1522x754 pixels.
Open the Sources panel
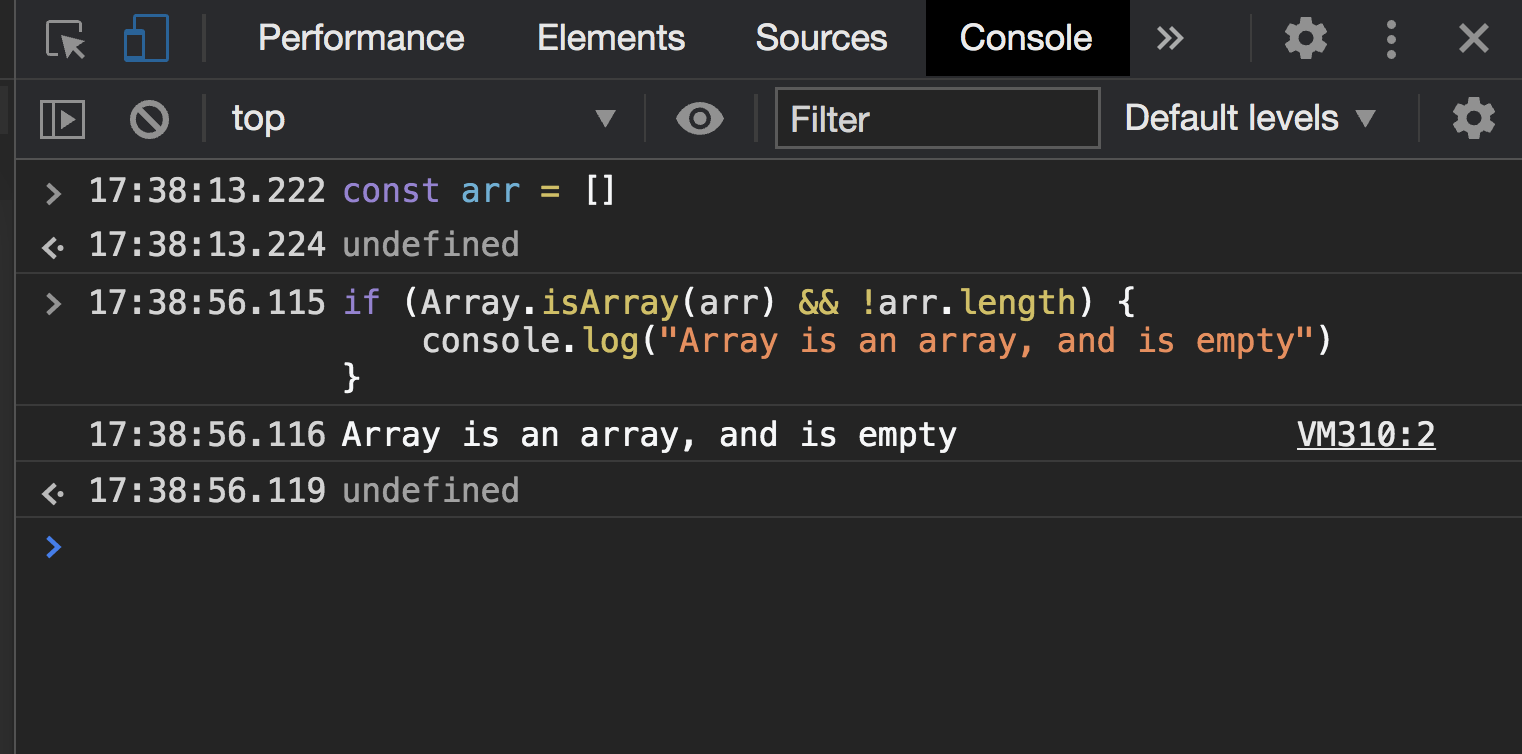click(x=821, y=38)
